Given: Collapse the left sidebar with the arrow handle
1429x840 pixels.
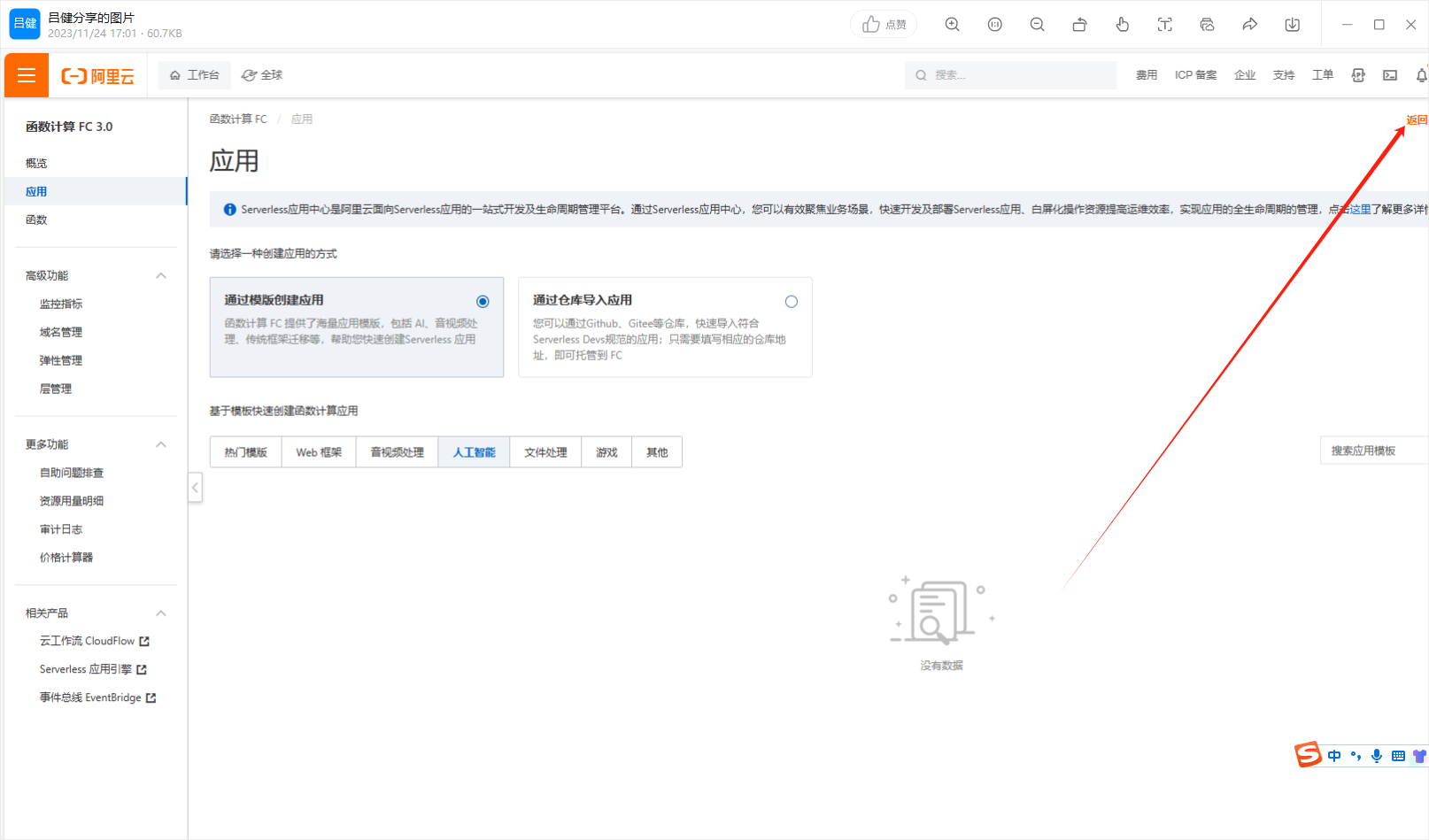Looking at the screenshot, I should [x=196, y=488].
